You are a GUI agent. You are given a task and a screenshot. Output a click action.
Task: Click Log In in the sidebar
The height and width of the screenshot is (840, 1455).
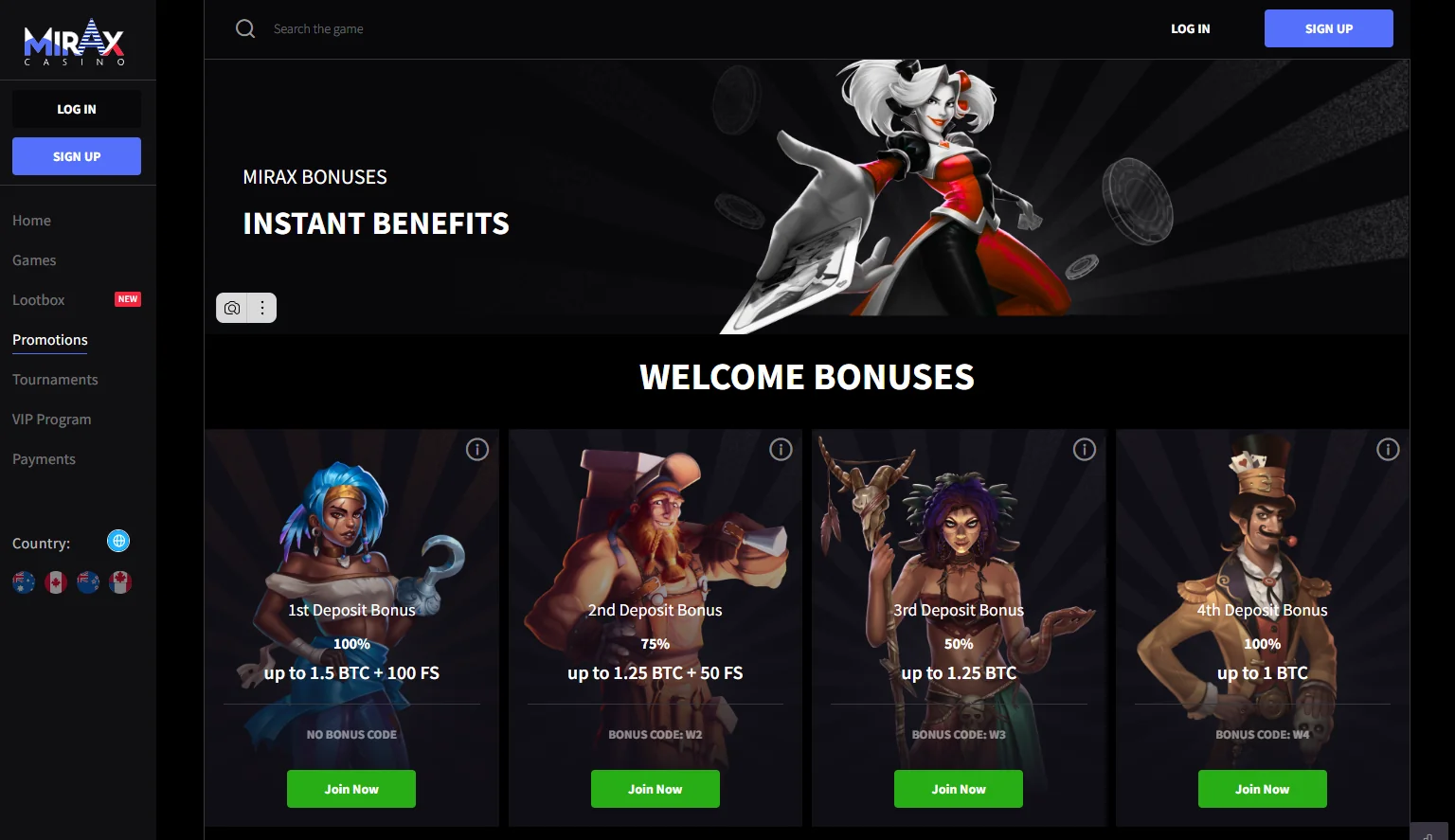point(77,109)
